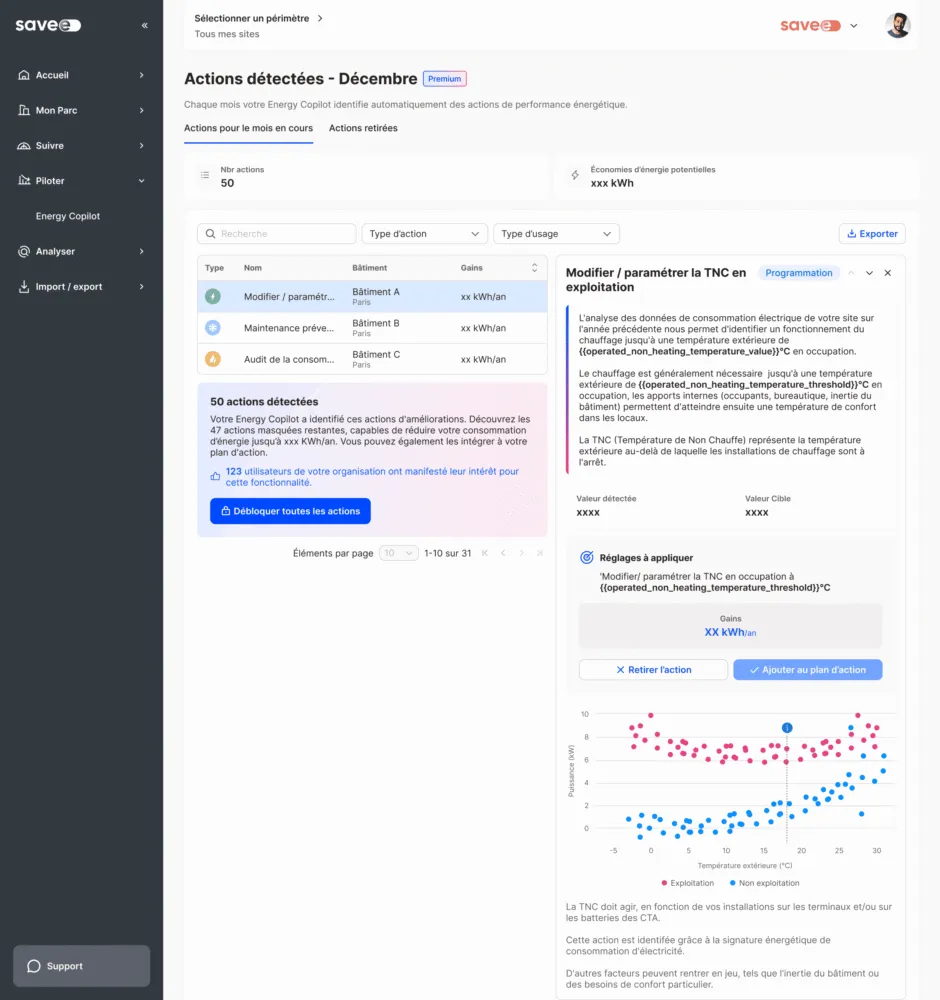The width and height of the screenshot is (940, 1000).
Task: Click the user avatar photo
Action: (897, 26)
